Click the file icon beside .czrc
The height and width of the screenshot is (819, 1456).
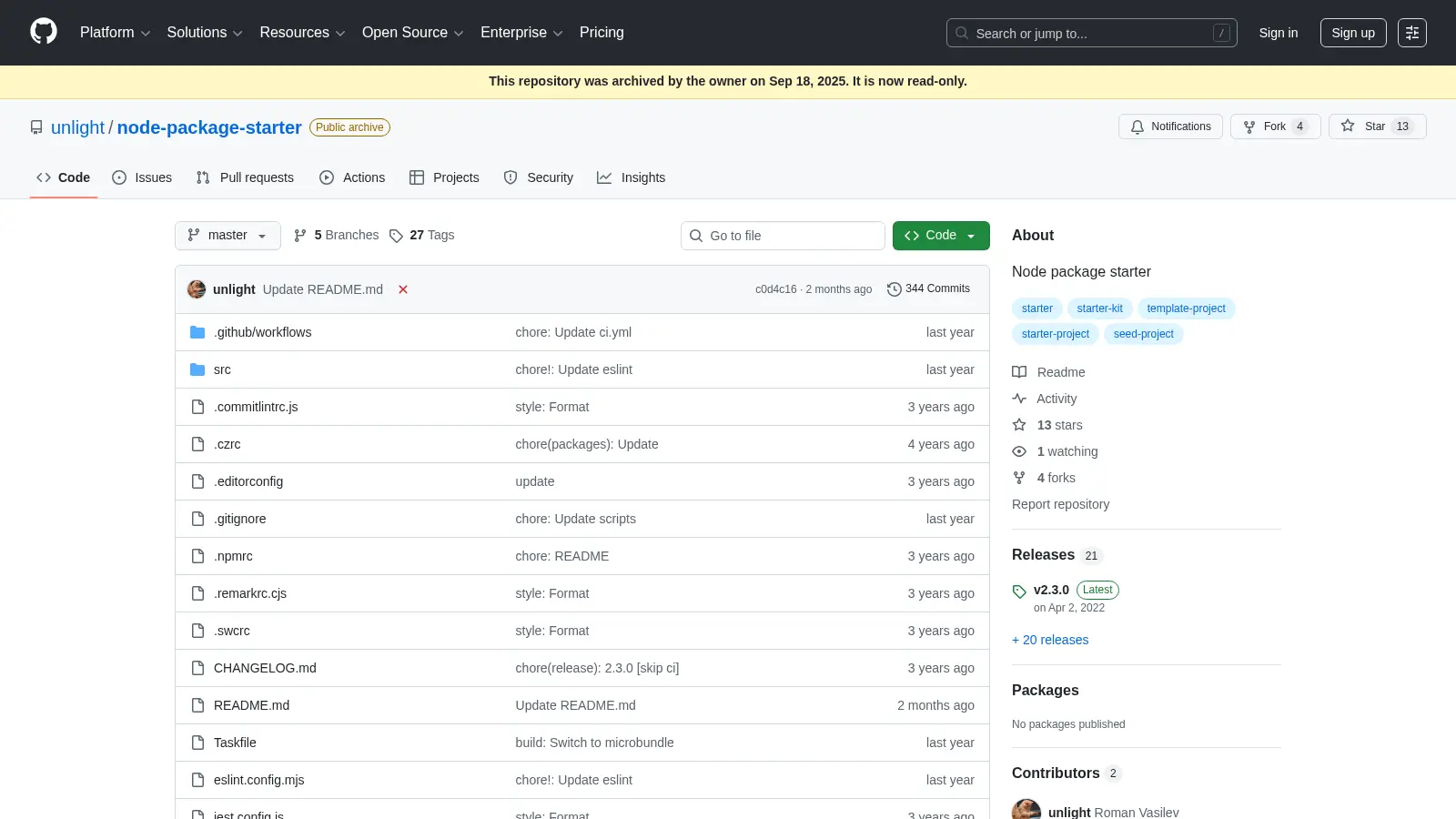[197, 444]
